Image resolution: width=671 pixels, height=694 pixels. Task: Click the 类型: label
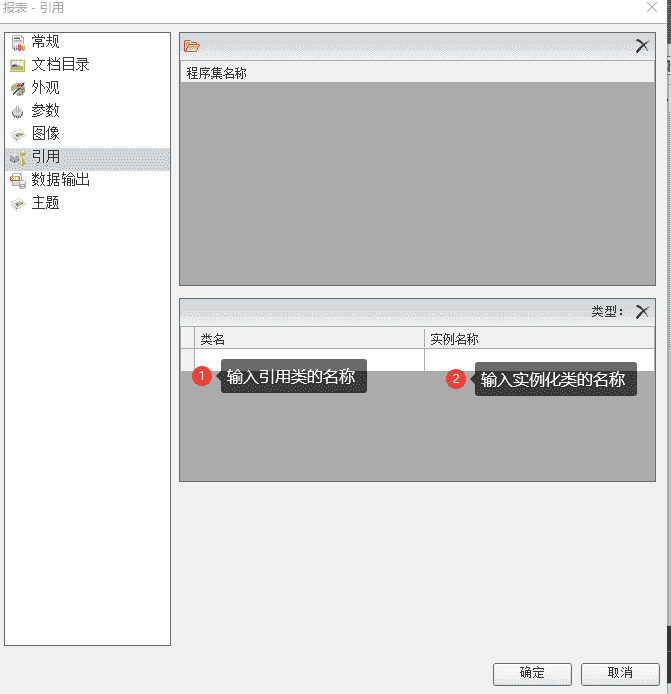(x=607, y=312)
